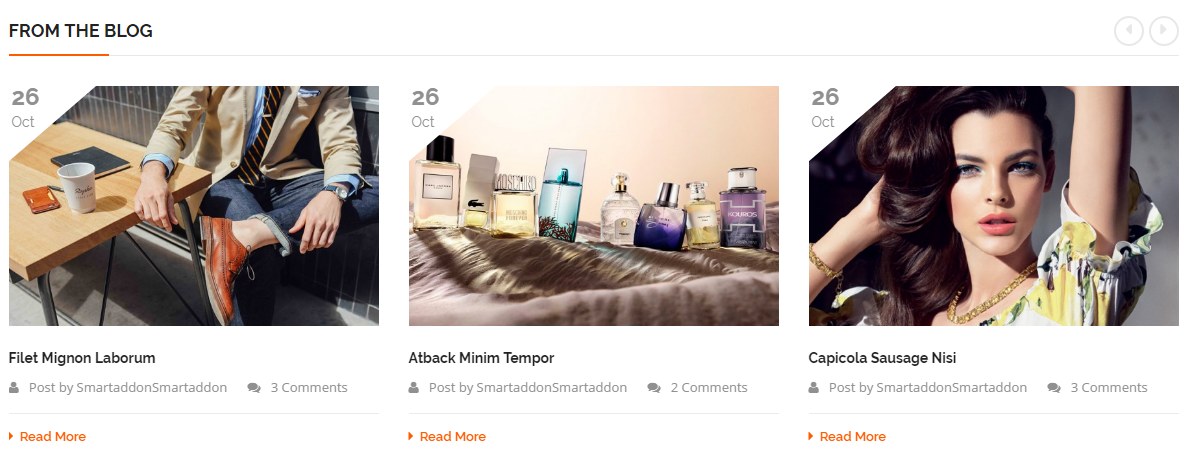Open the Atback Minim Tempor post title
This screenshot has height=475, width=1189.
point(482,358)
